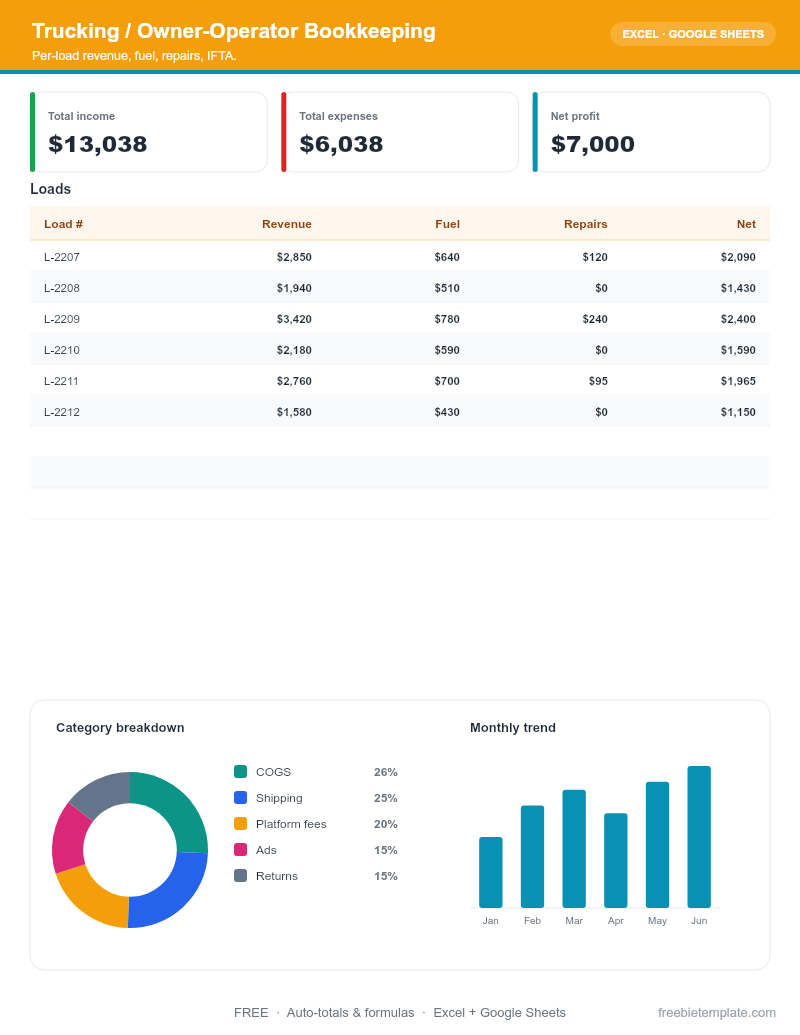
Task: Select the Total expenses card
Action: click(x=400, y=132)
